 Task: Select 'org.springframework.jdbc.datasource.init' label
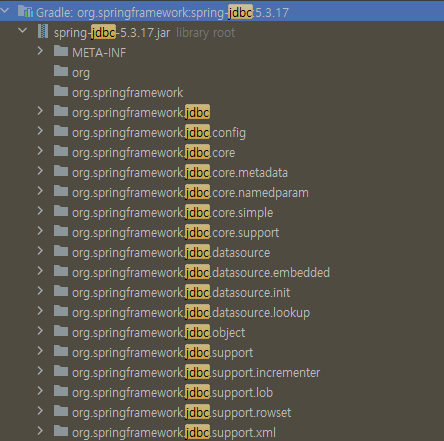(181, 293)
